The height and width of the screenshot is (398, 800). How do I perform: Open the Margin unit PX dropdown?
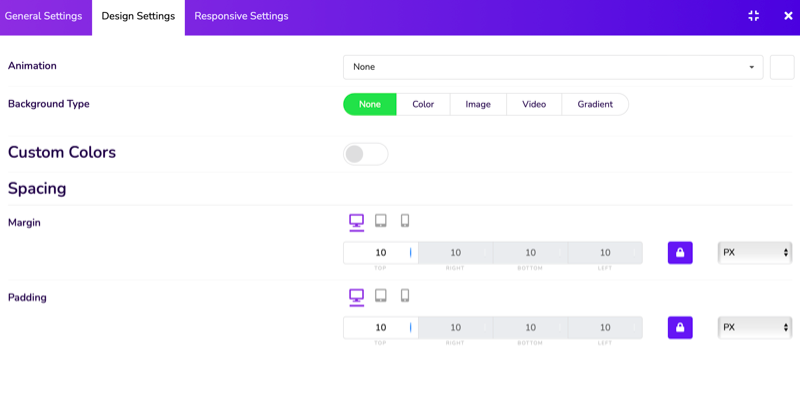point(755,253)
